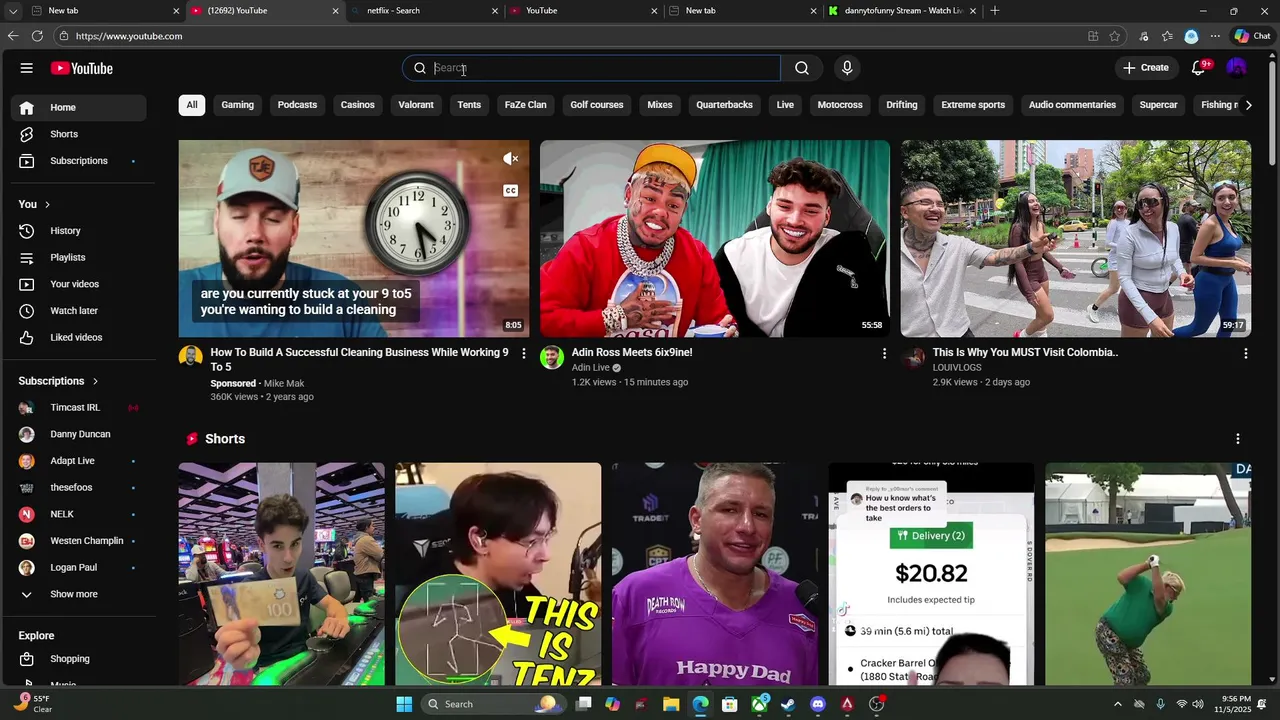
Task: Select the All filter chip
Action: (192, 105)
